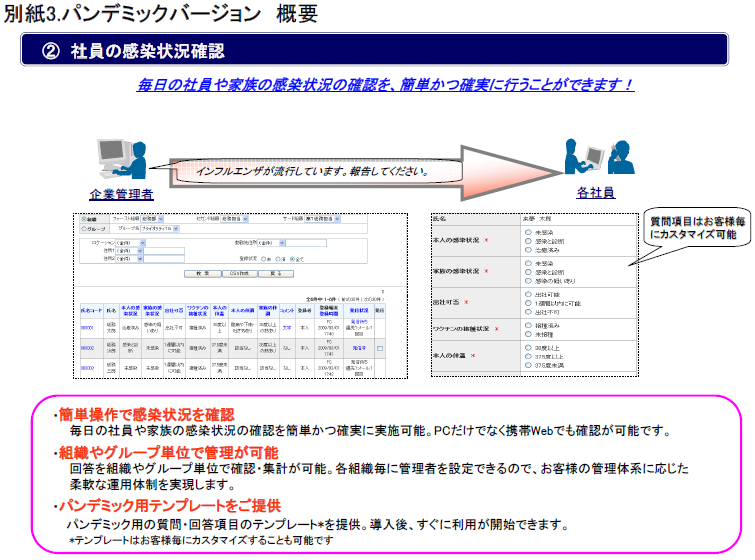This screenshot has height=560, width=755.
Task: Sort by 本人の感染状況 column header
Action: [x=130, y=311]
